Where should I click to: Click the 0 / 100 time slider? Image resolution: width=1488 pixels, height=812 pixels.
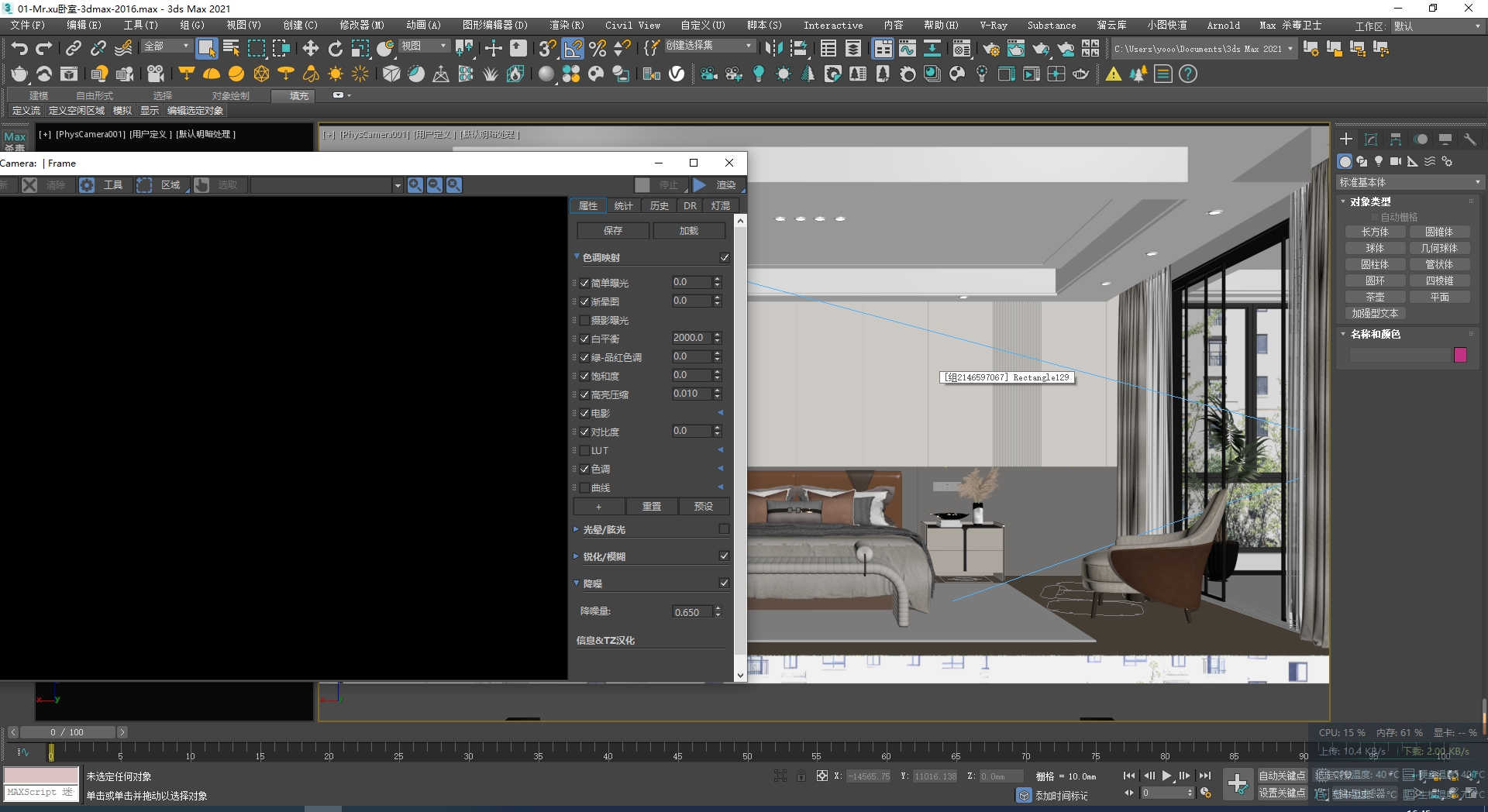pyautogui.click(x=67, y=732)
